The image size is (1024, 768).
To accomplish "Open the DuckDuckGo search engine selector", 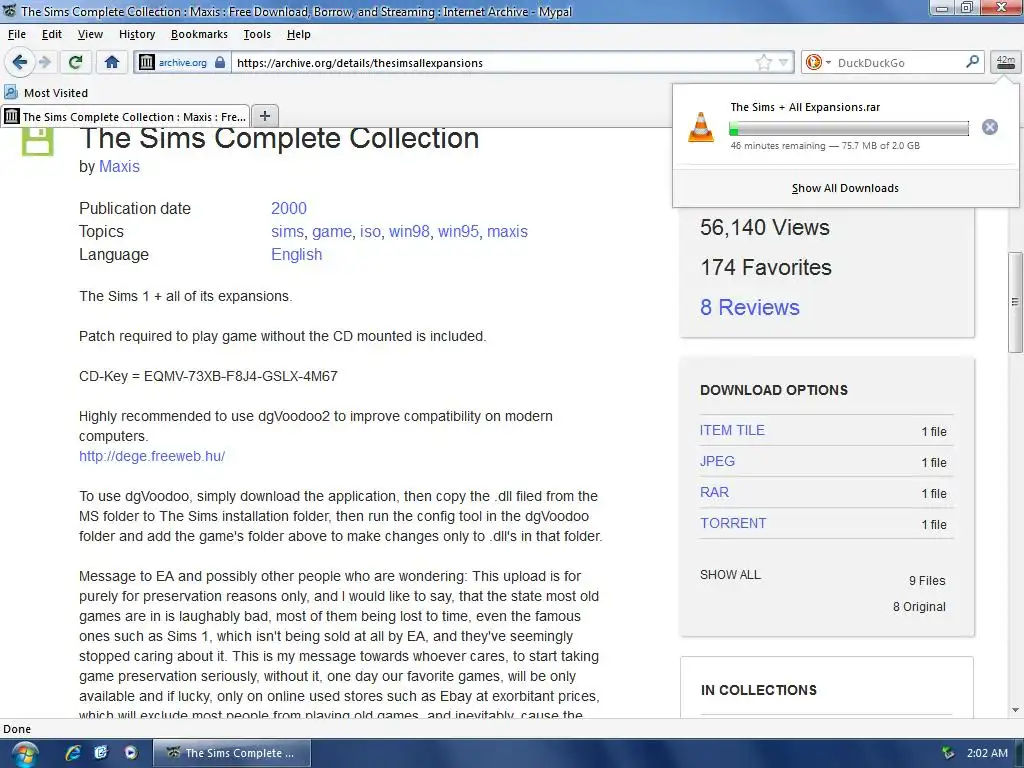I will tap(818, 62).
